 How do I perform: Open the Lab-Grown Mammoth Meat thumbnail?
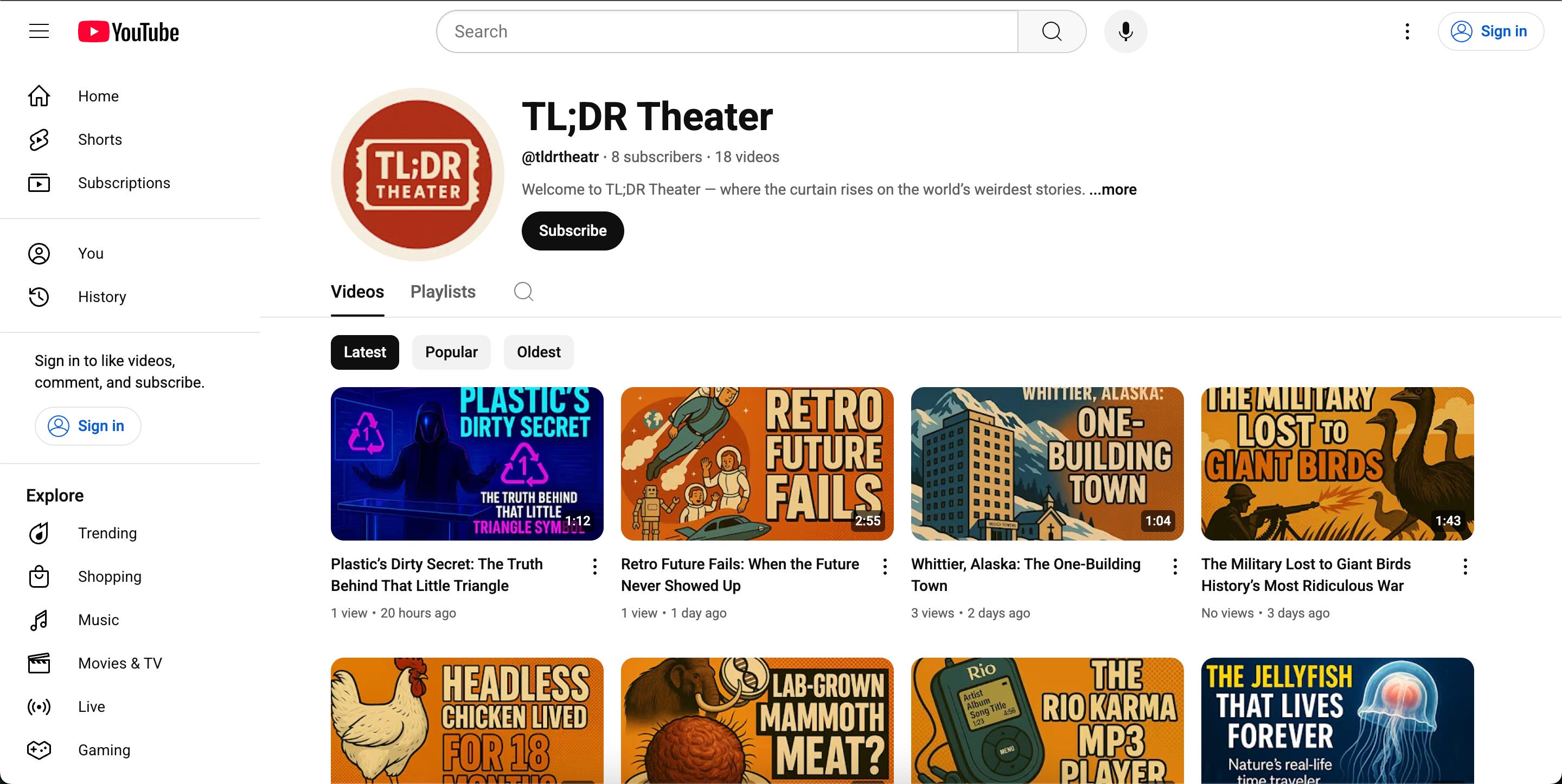(x=757, y=721)
